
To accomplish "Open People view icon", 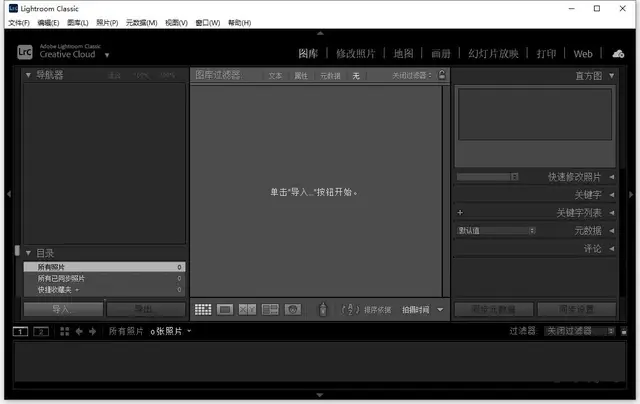I will coord(292,310).
